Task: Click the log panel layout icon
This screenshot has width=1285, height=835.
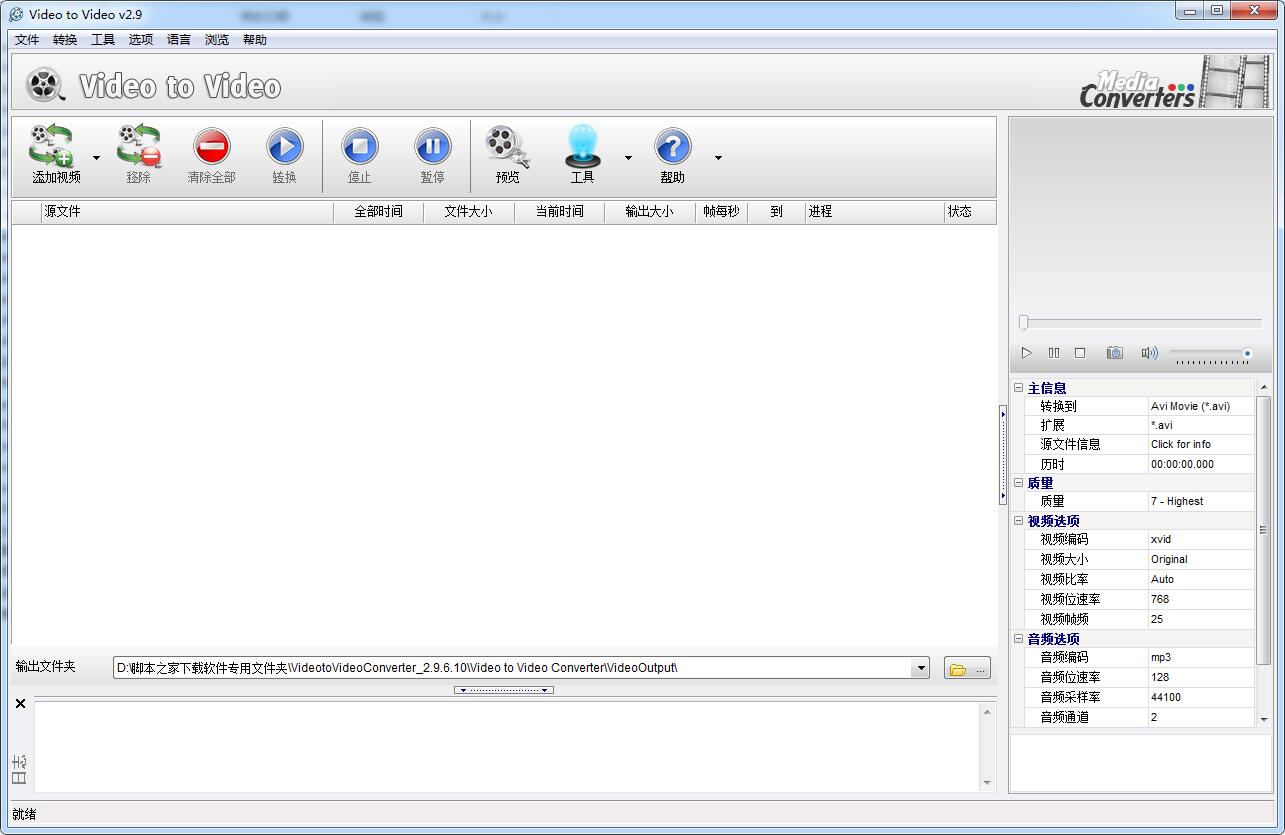Action: point(19,778)
